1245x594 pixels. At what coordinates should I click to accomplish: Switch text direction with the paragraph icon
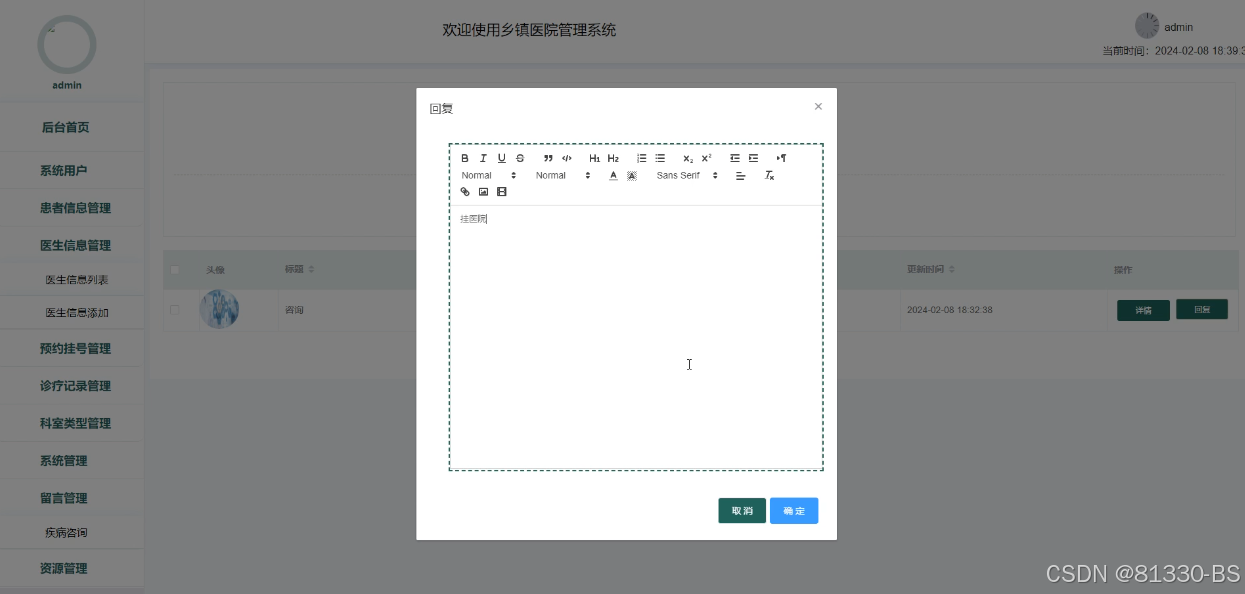coord(782,158)
